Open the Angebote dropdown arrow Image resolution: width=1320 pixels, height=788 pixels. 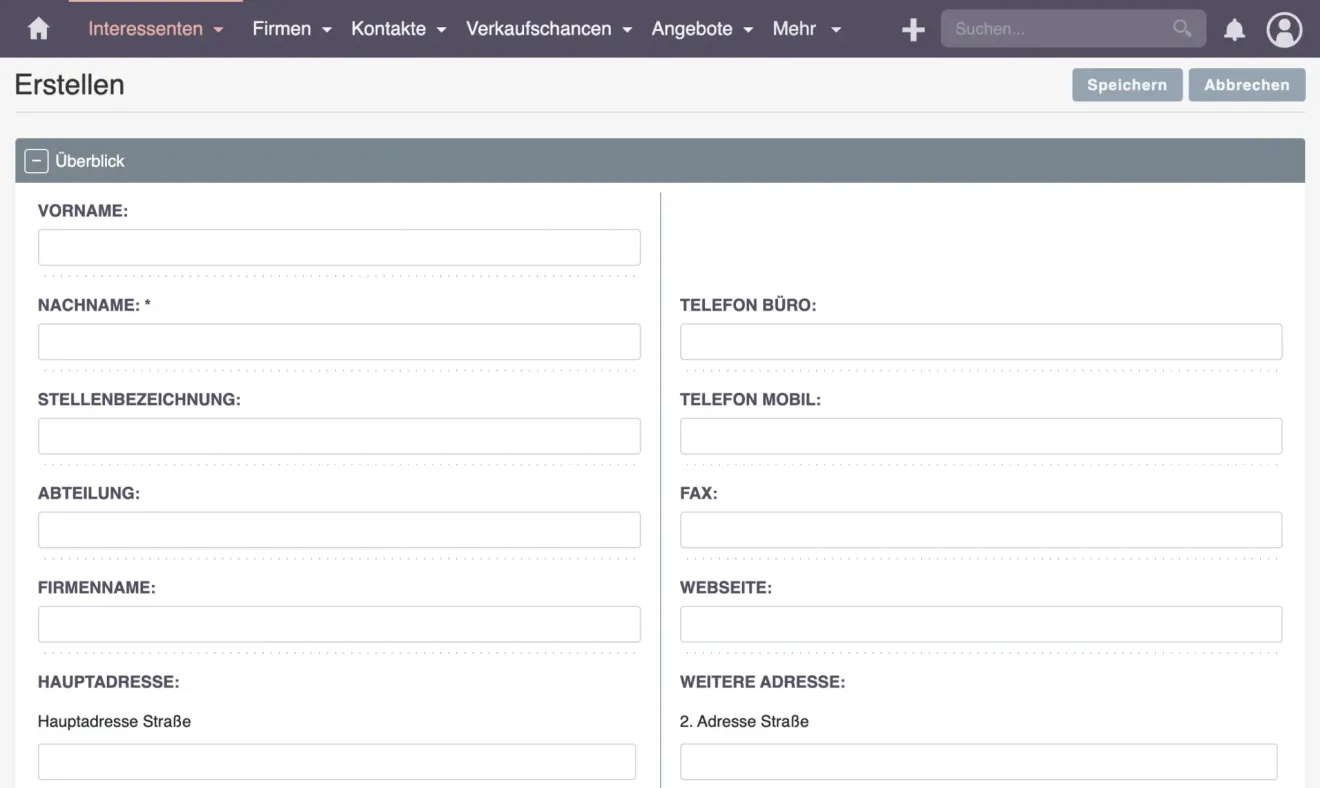pyautogui.click(x=747, y=30)
